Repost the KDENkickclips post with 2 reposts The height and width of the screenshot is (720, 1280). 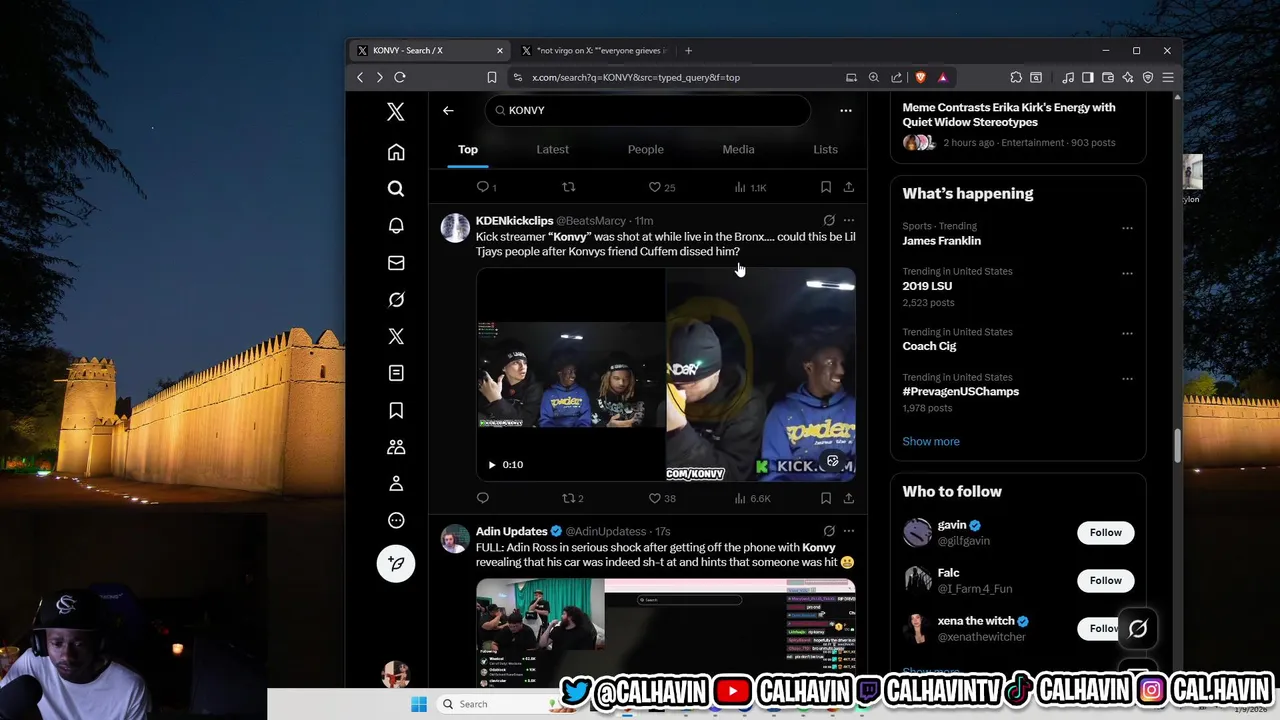pyautogui.click(x=572, y=498)
